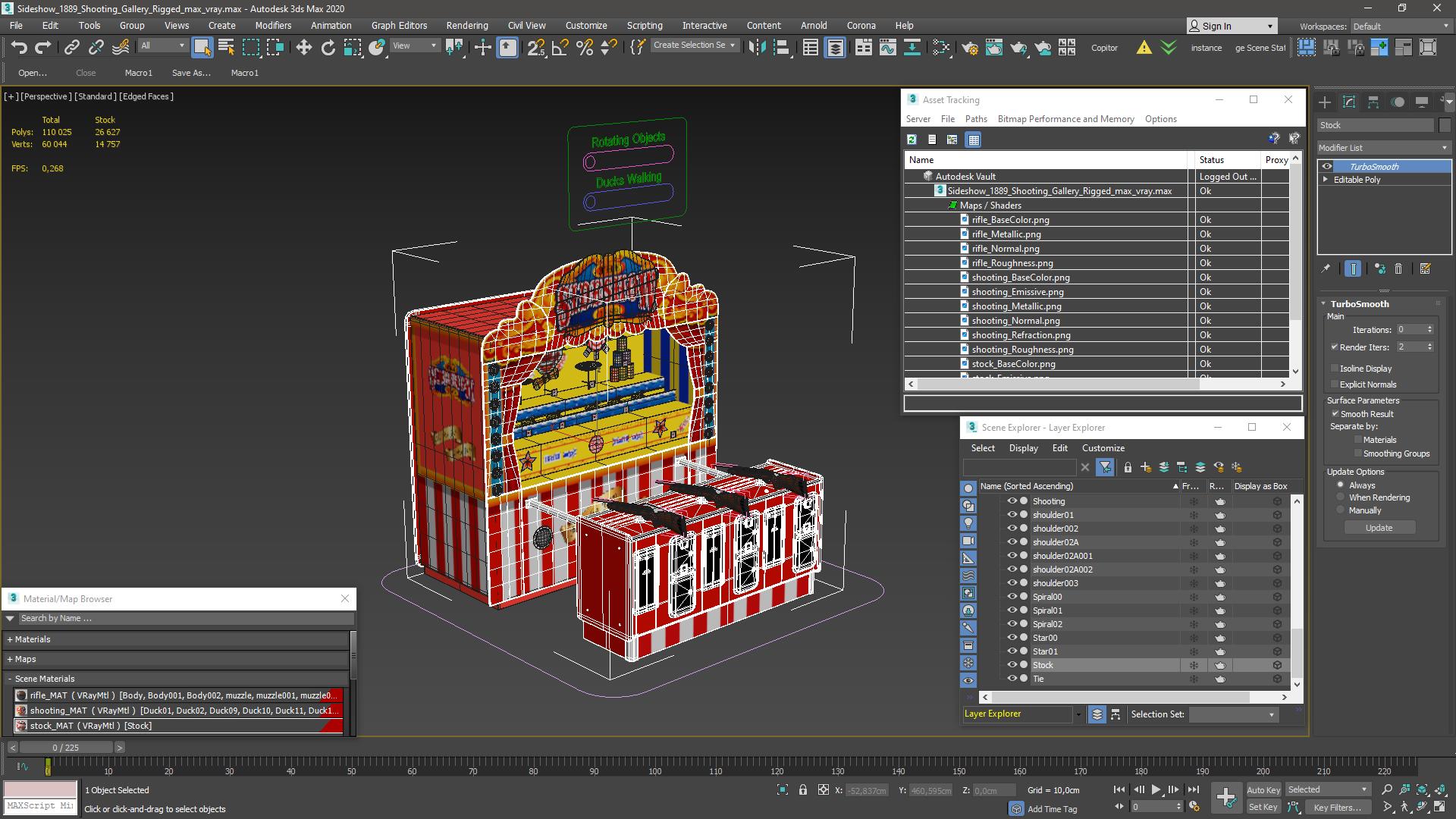
Task: Open Select by Name list icon
Action: [x=226, y=48]
